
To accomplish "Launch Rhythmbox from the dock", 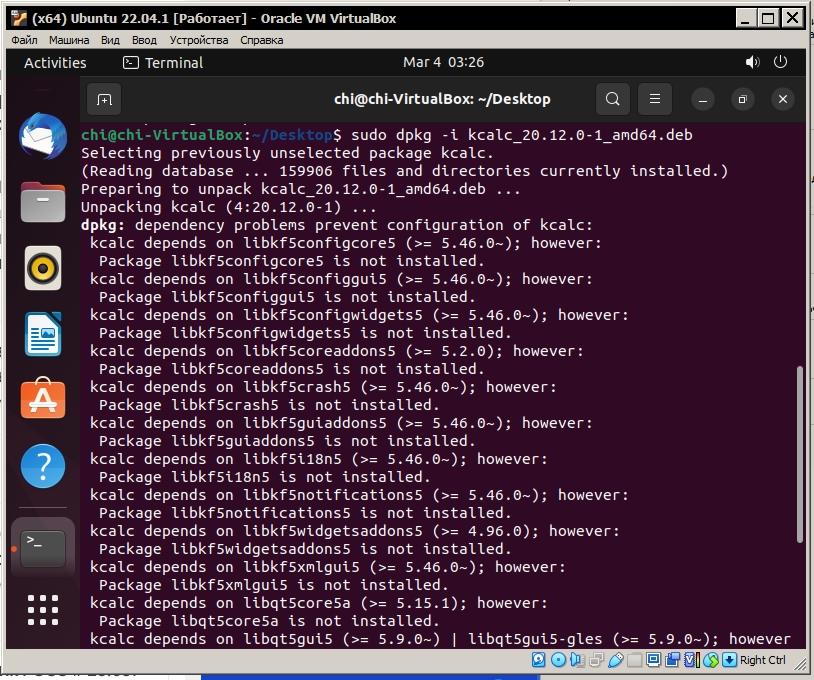I will [43, 268].
